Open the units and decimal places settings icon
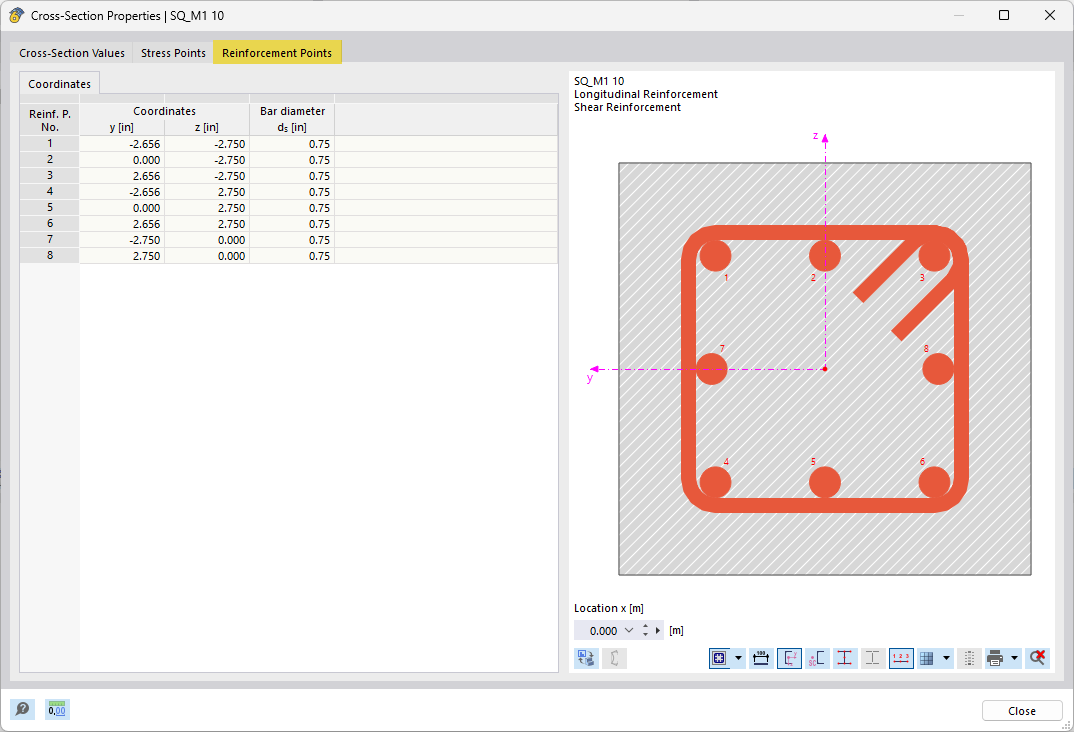This screenshot has height=732, width=1074. pos(57,709)
